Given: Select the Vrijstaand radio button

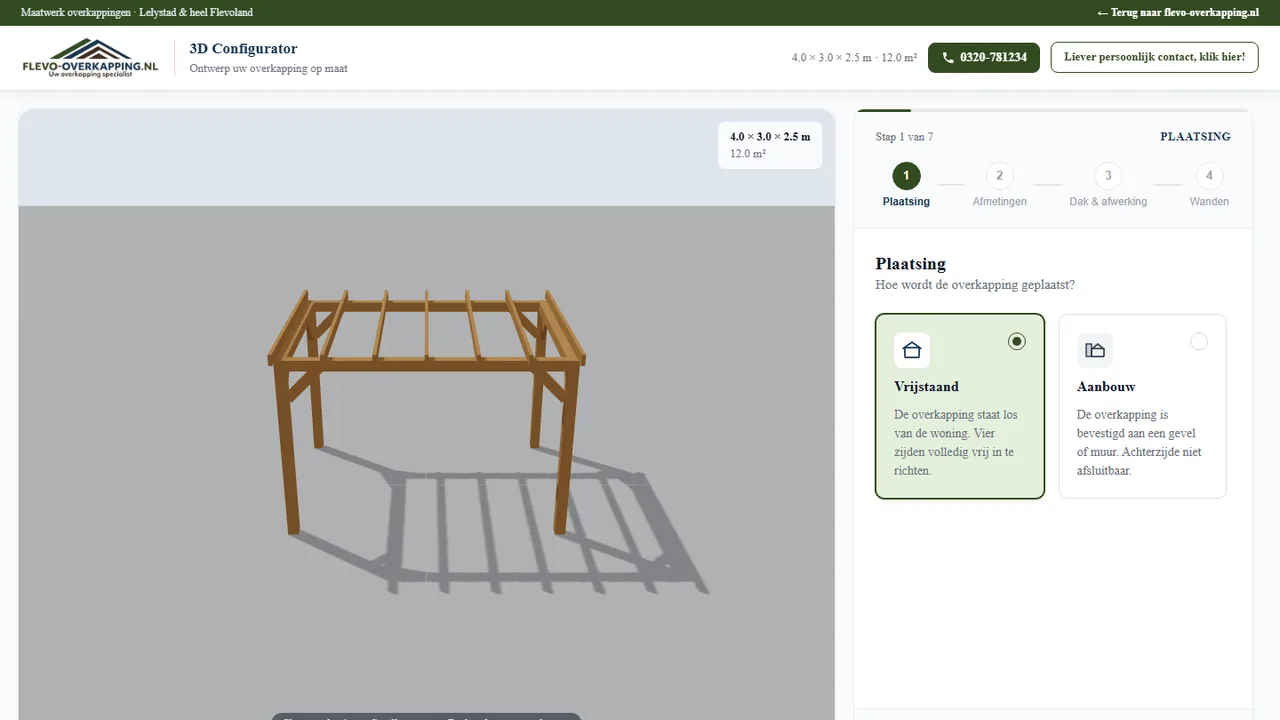Looking at the screenshot, I should [1017, 341].
